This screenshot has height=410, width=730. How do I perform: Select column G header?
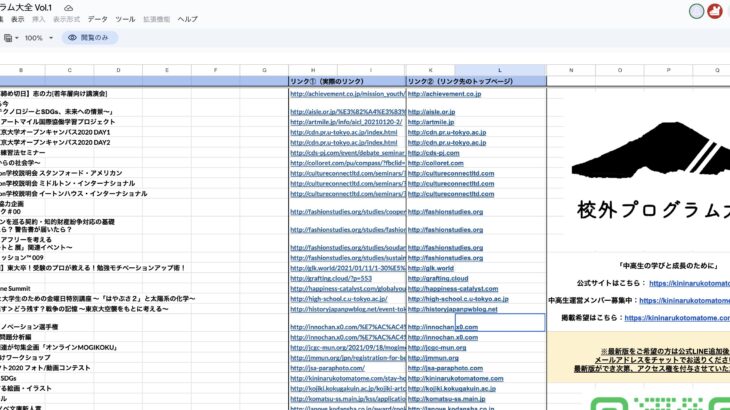click(x=264, y=70)
